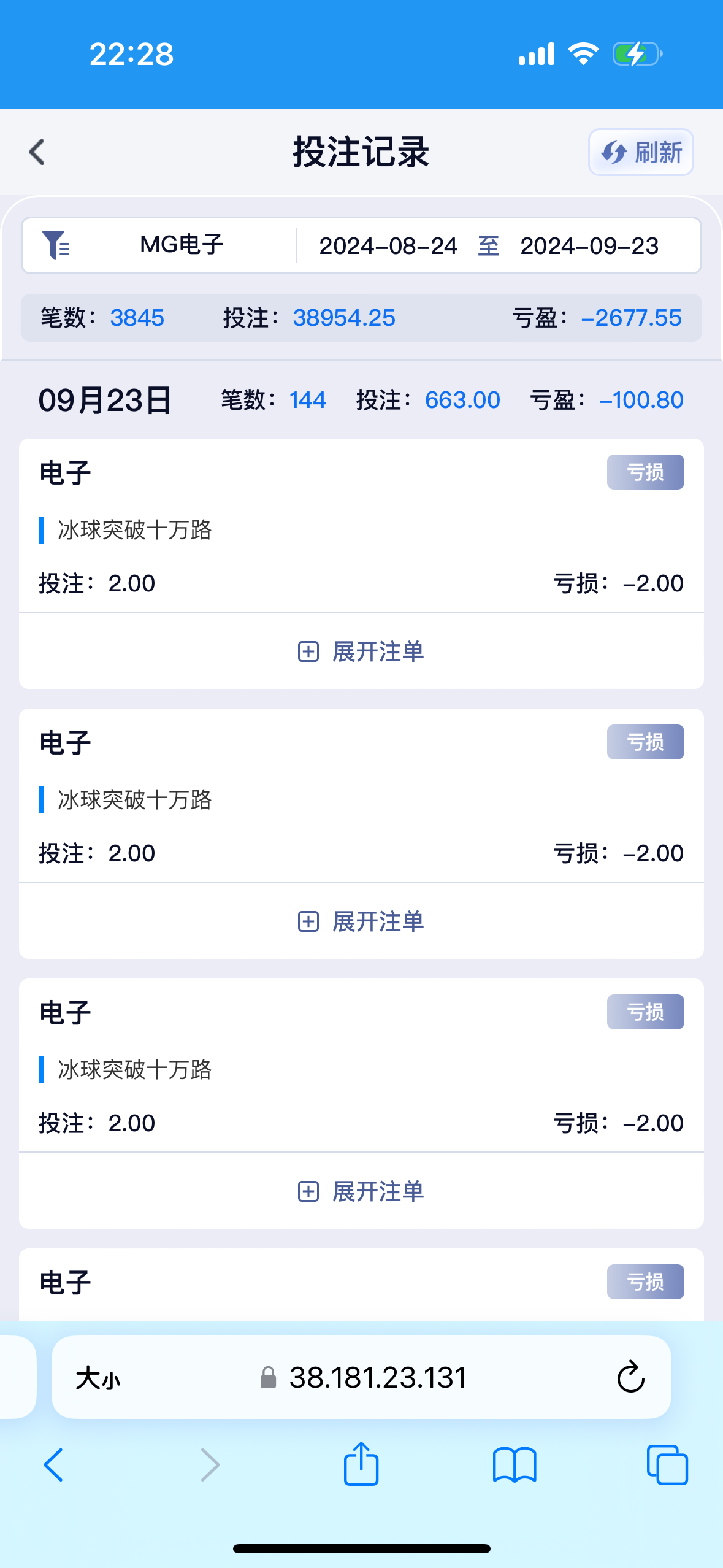Open the filter funnel icon
Viewport: 723px width, 1568px height.
[x=56, y=245]
